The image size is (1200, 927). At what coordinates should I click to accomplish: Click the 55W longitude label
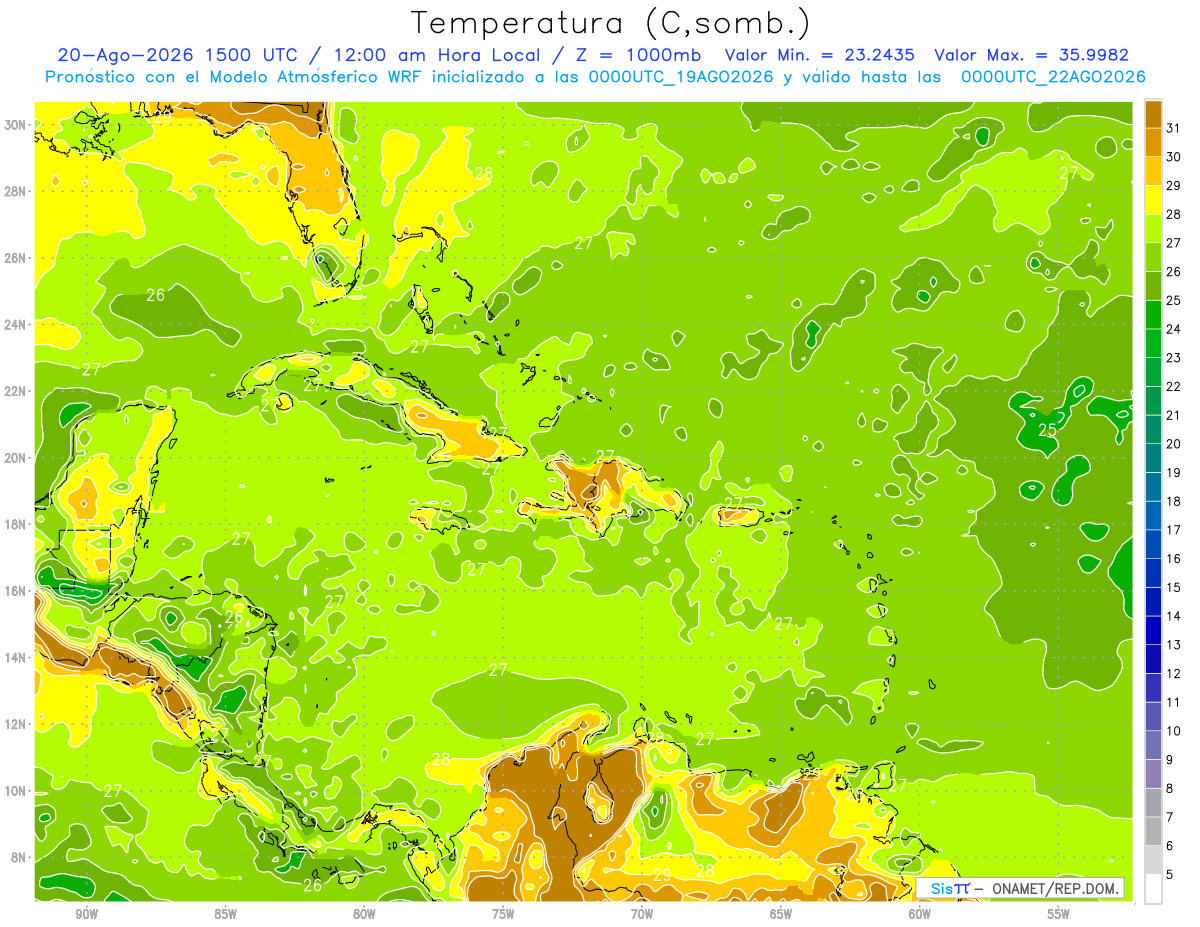pos(1059,914)
